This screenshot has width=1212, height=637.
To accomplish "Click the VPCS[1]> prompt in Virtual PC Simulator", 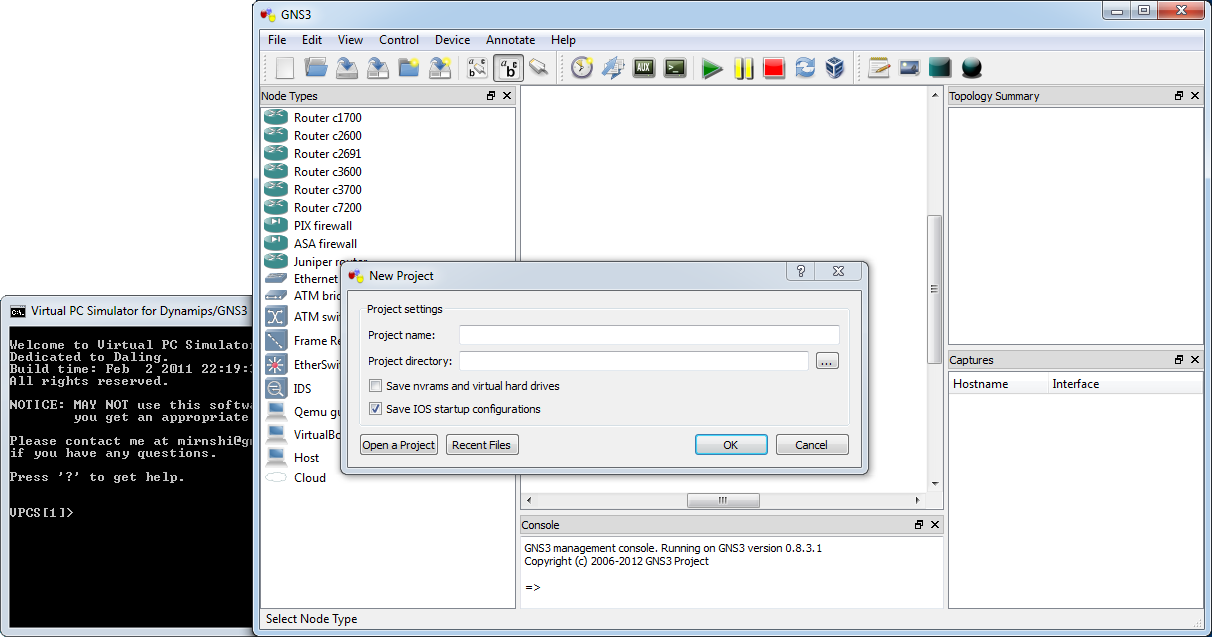I will 42,512.
